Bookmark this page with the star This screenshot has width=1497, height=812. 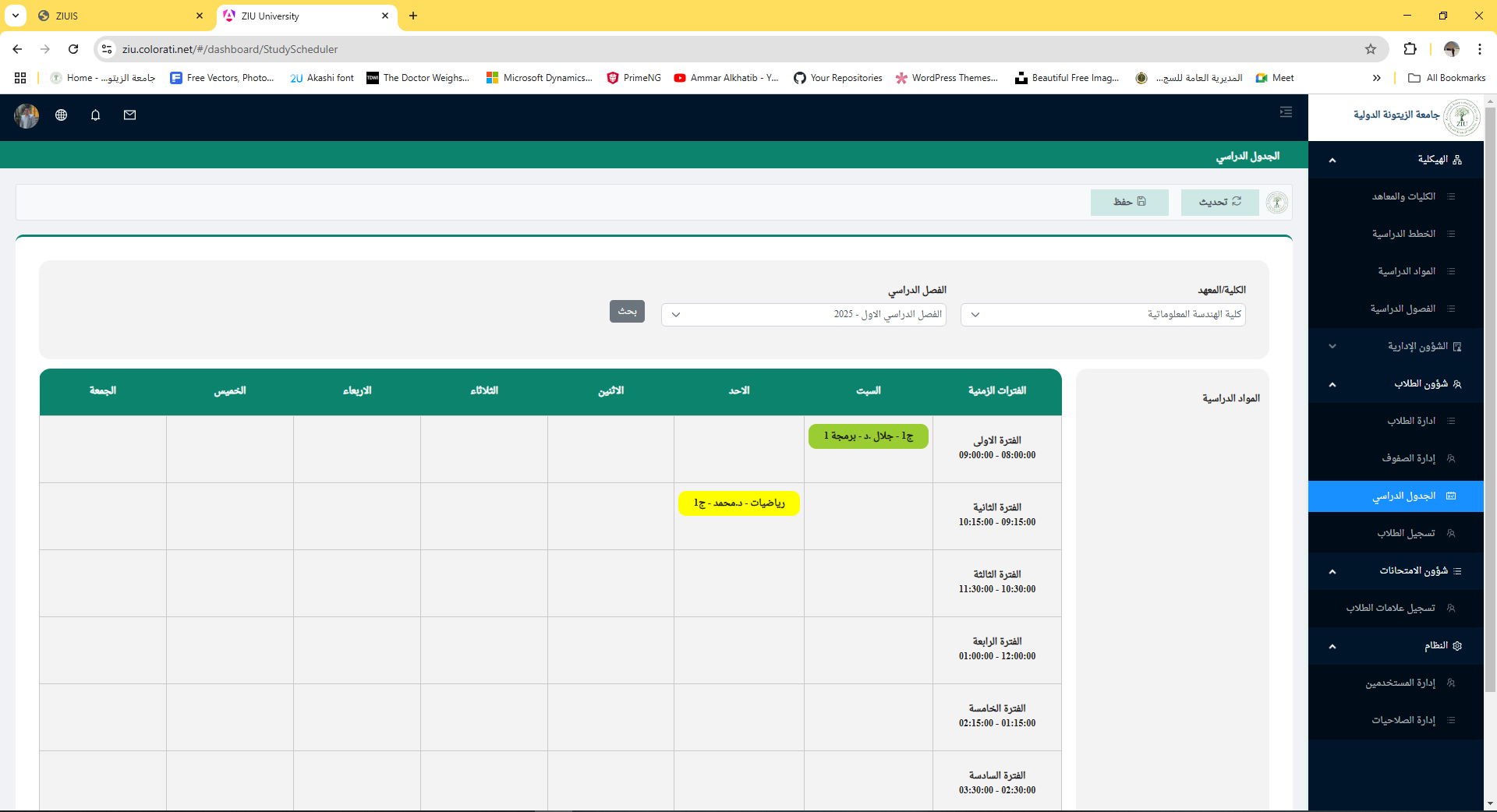click(x=1371, y=49)
